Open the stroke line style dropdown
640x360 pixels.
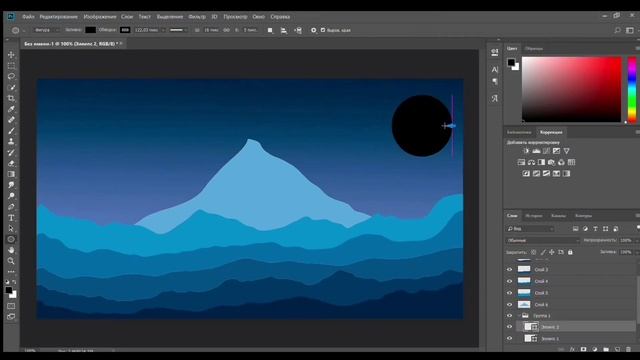[178, 30]
